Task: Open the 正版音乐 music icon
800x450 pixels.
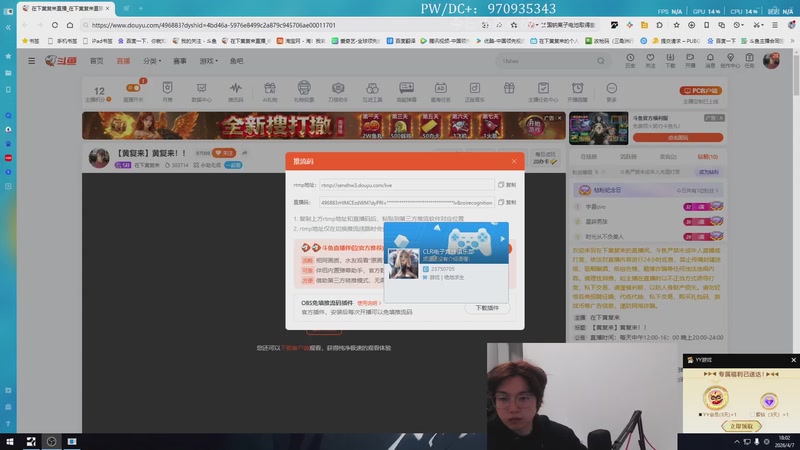Action: [x=474, y=88]
